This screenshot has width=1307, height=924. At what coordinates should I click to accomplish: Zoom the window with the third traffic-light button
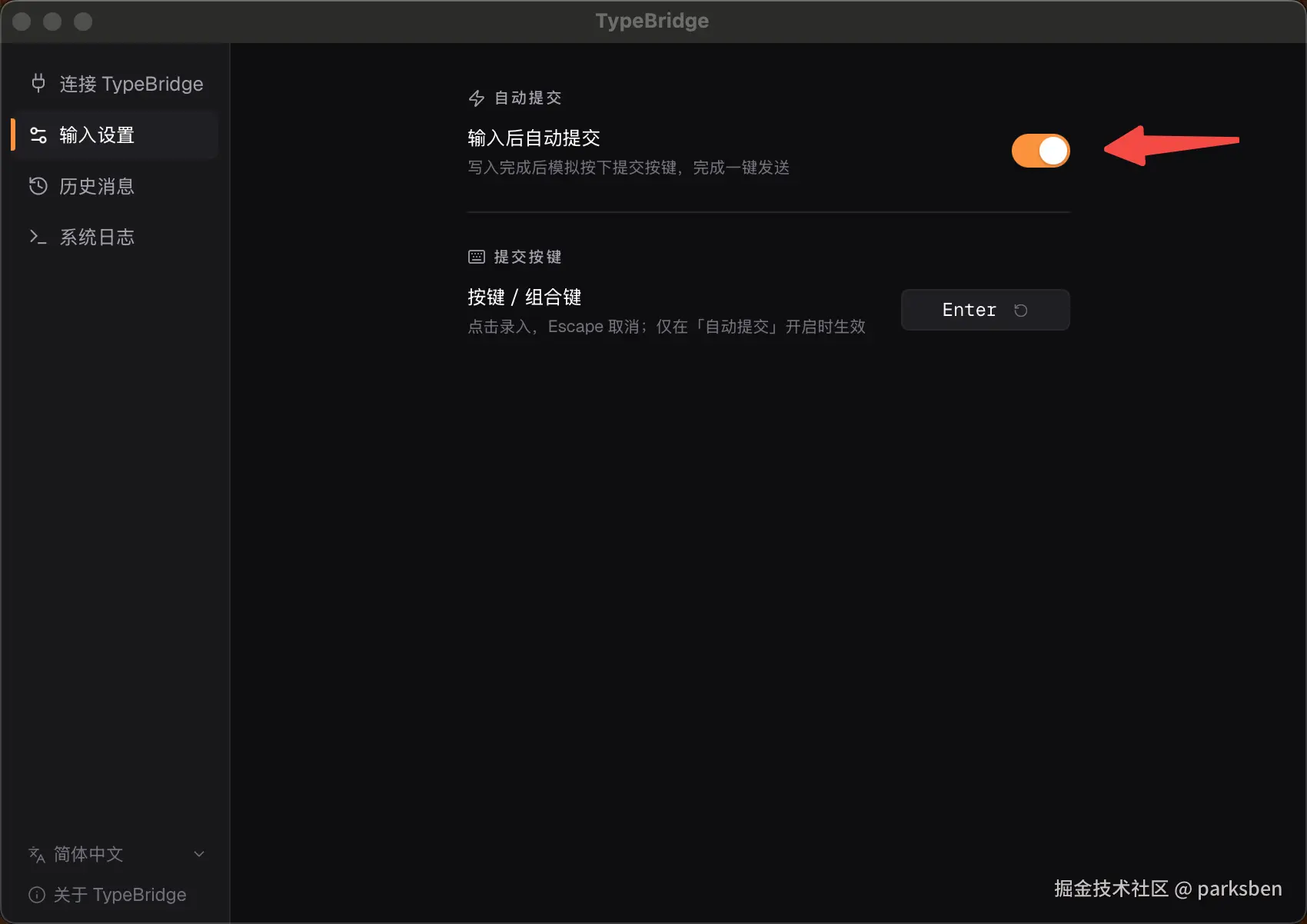click(x=83, y=22)
